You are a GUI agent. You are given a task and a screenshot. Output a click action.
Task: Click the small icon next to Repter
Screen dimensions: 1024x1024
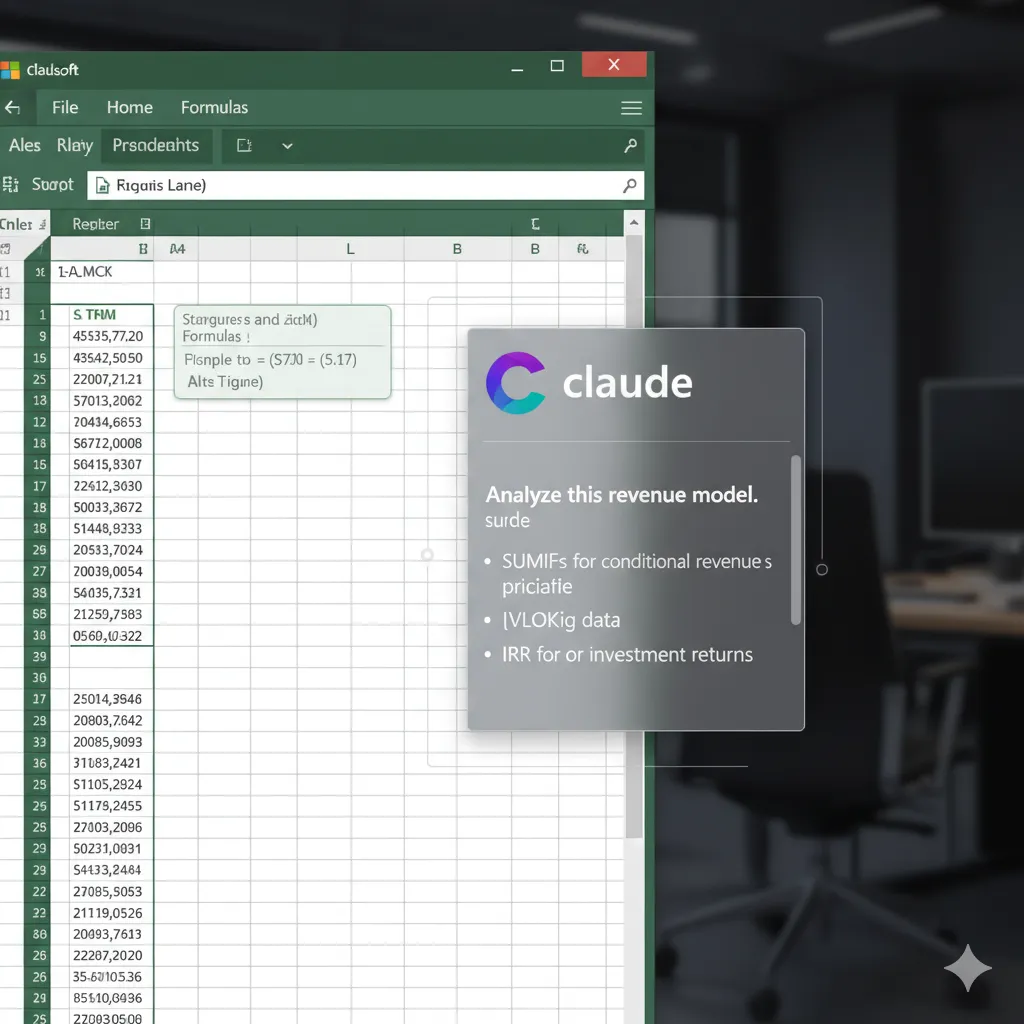145,224
